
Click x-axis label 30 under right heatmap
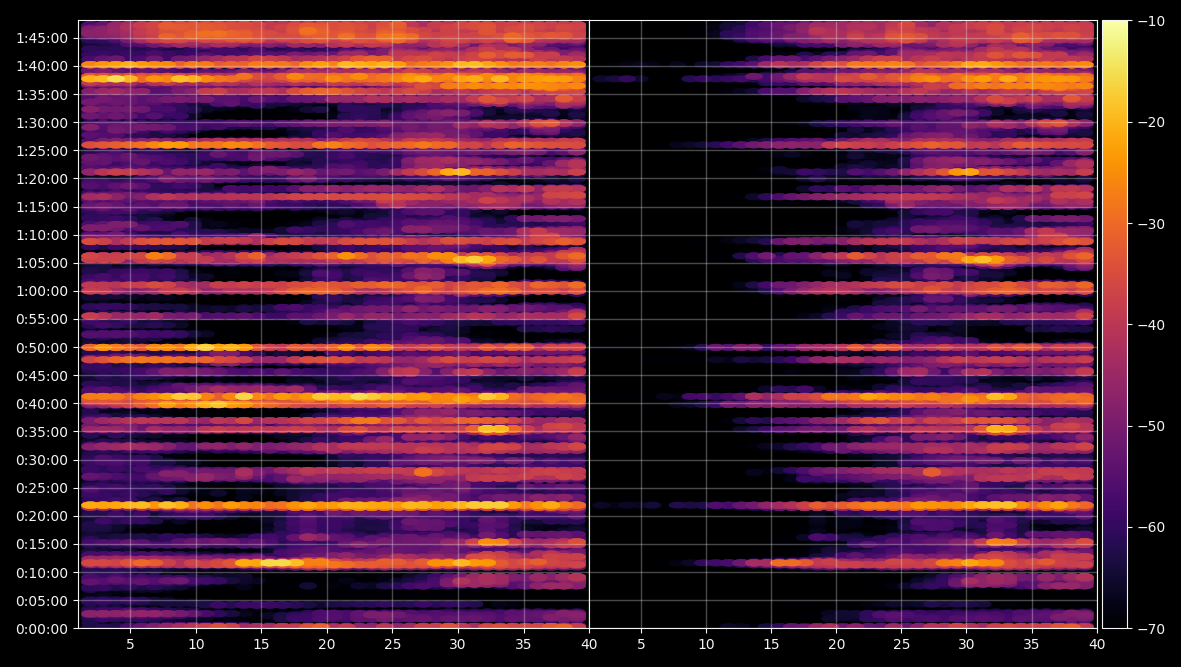coord(966,644)
